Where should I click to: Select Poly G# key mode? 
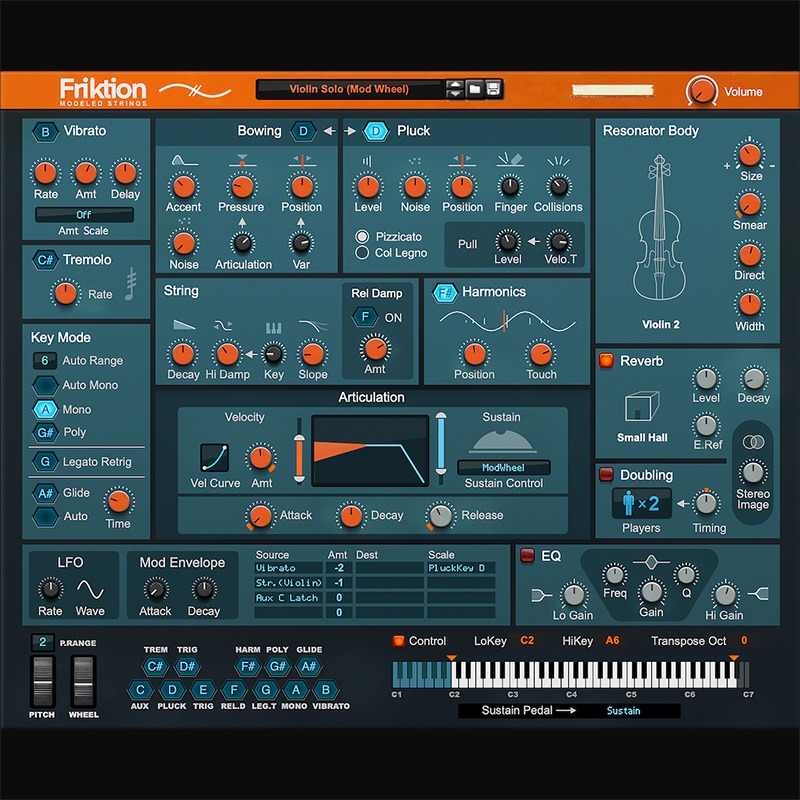(45, 433)
